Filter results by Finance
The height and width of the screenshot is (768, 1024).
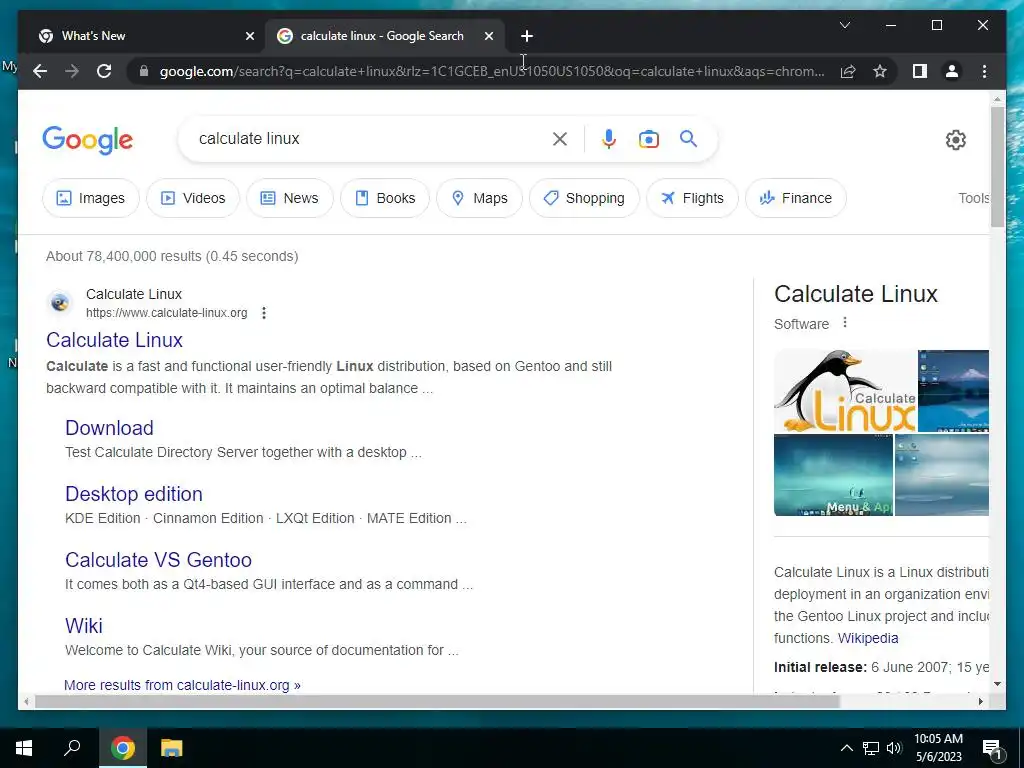pyautogui.click(x=795, y=198)
